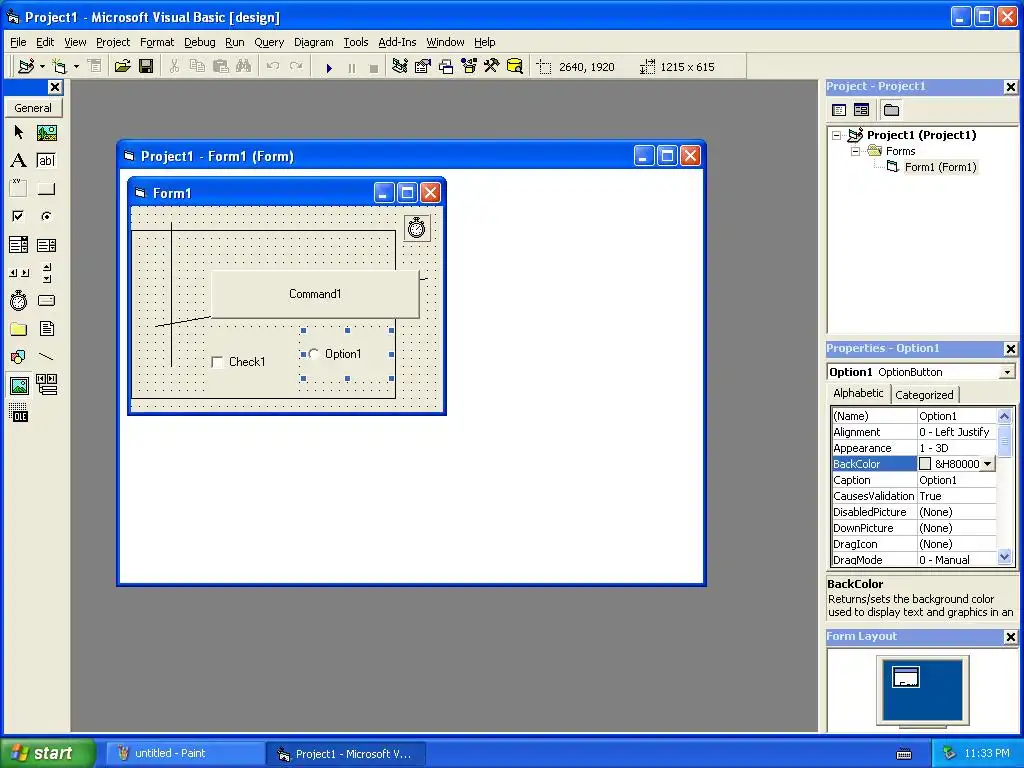Show the Toolbox via hammer-wrench icon
The image size is (1024, 768).
coord(491,66)
